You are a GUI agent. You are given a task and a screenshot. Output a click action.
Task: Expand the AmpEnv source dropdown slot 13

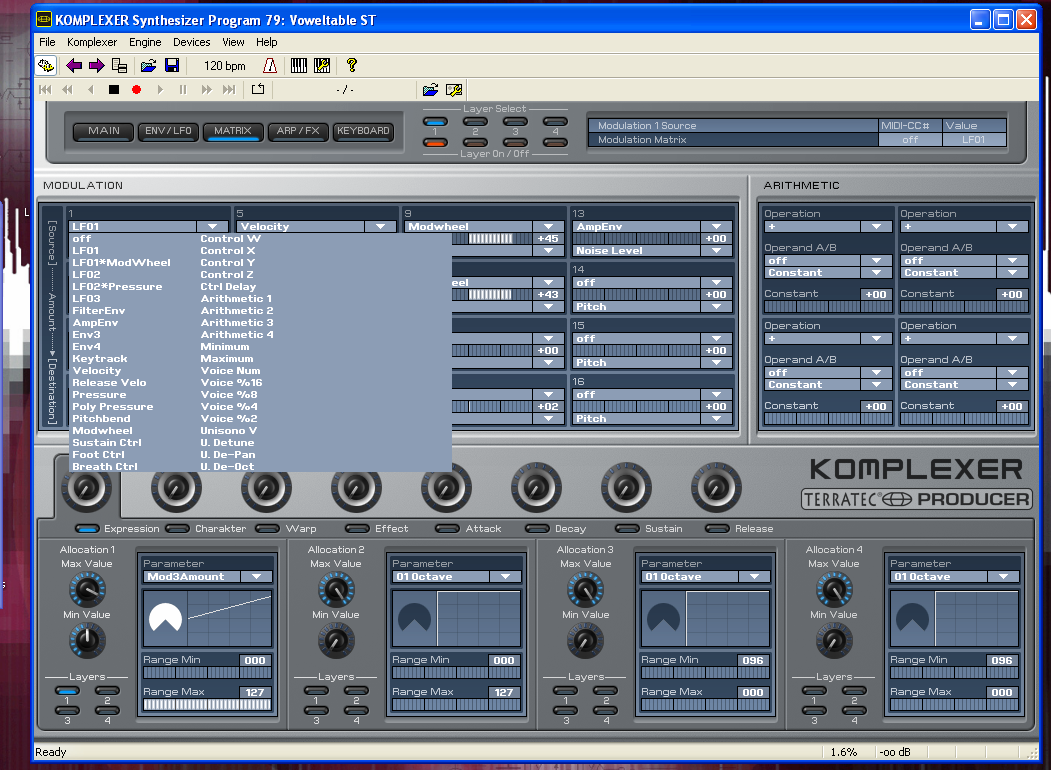pos(717,227)
